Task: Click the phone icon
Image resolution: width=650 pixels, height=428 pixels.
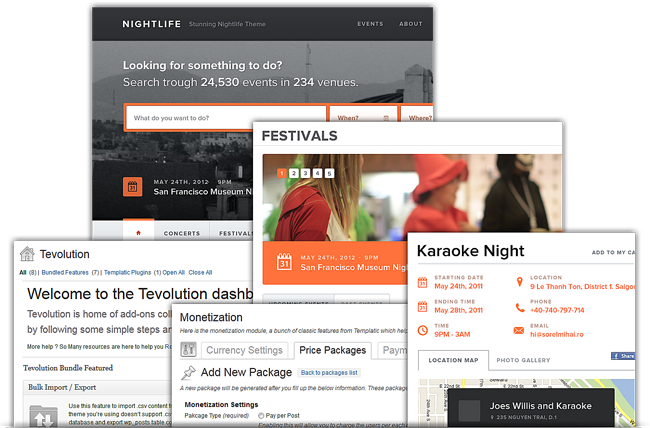Action: pos(519,307)
